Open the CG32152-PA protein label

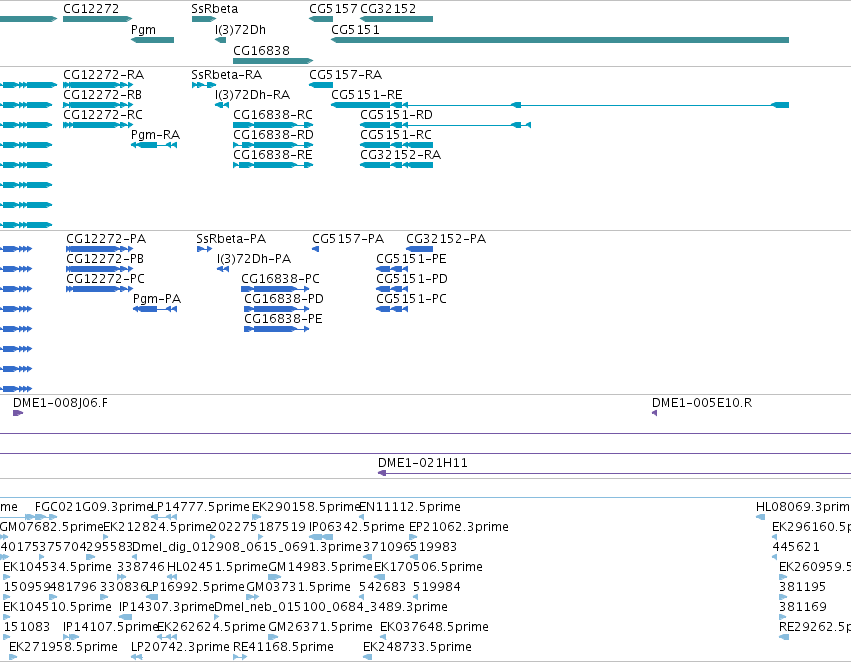click(446, 239)
